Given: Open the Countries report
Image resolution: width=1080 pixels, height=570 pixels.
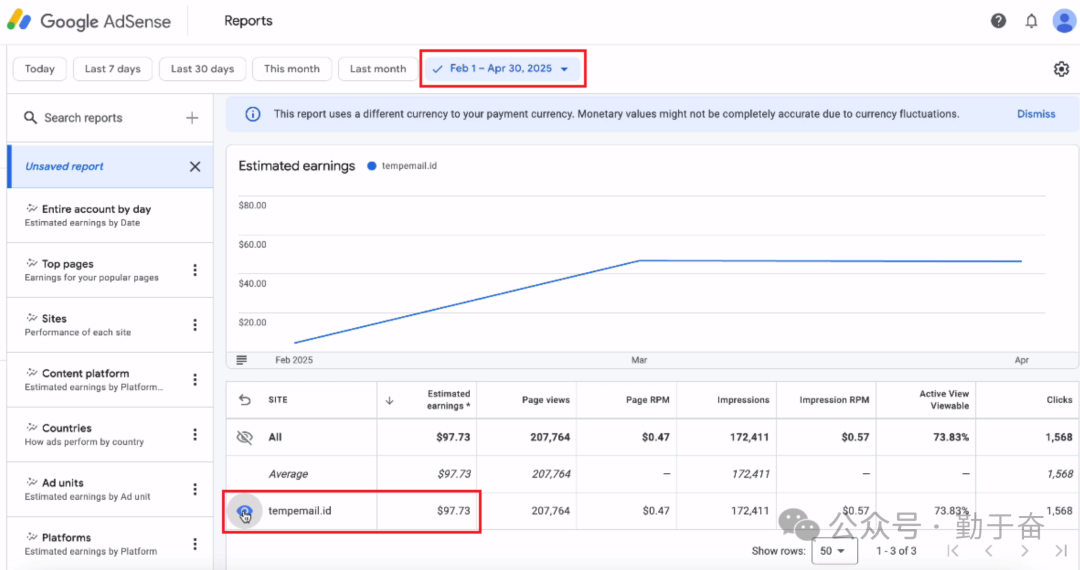Looking at the screenshot, I should (110, 434).
